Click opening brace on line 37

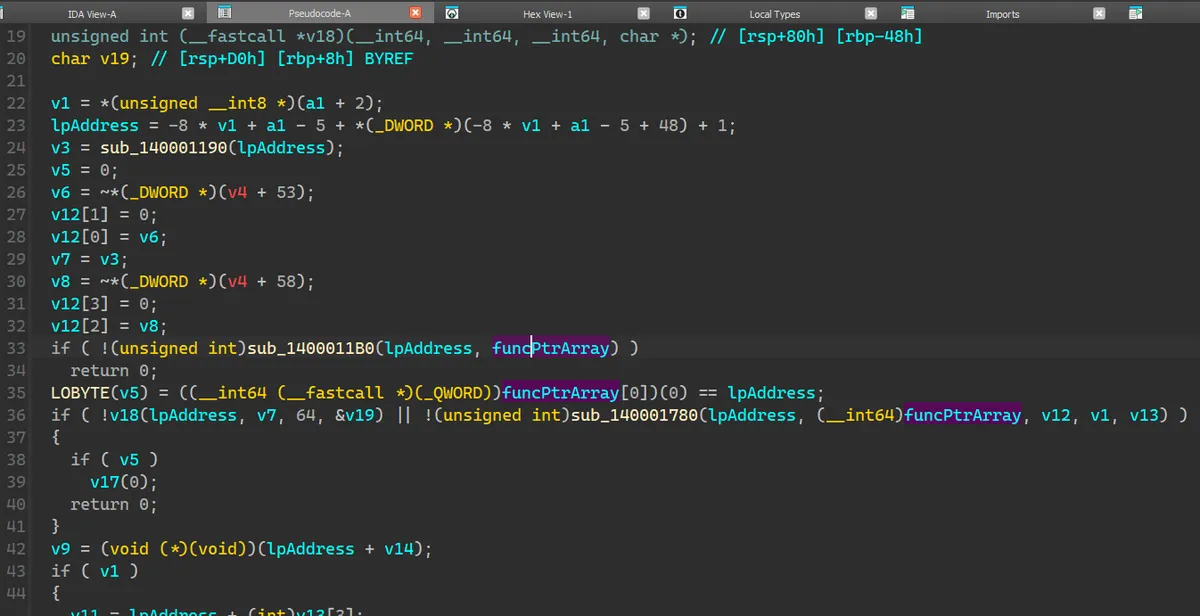[x=56, y=437]
